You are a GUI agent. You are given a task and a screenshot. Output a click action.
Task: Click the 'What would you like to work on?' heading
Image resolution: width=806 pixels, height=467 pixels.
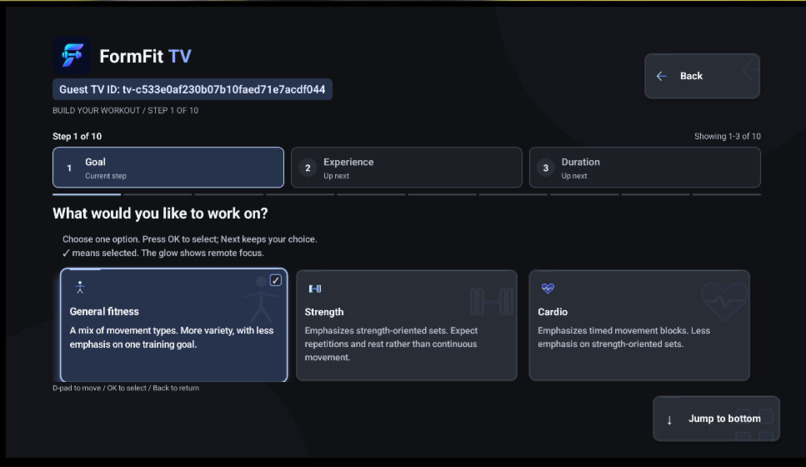[160, 213]
